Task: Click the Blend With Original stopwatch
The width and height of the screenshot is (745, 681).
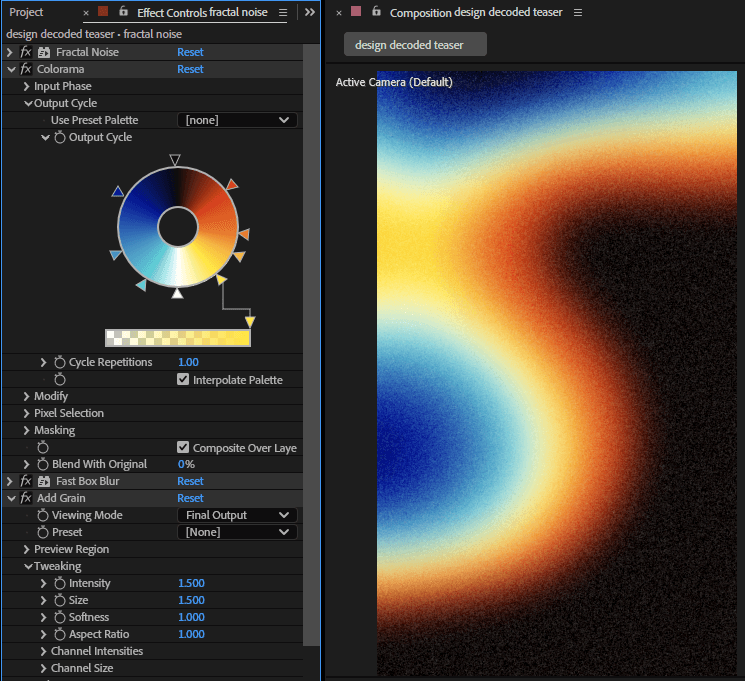Action: (x=43, y=464)
